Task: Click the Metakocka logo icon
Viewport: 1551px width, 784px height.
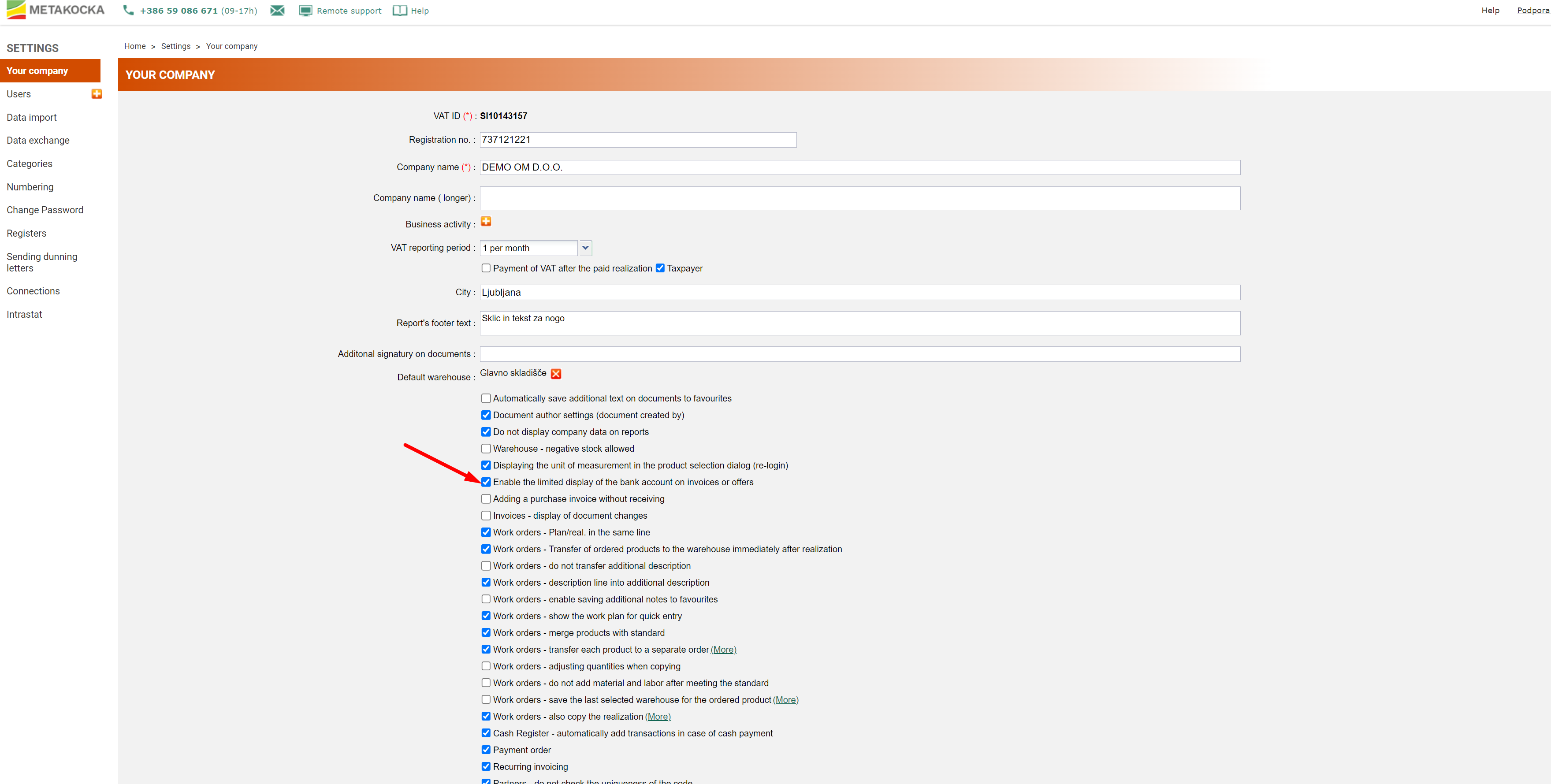Action: click(16, 10)
